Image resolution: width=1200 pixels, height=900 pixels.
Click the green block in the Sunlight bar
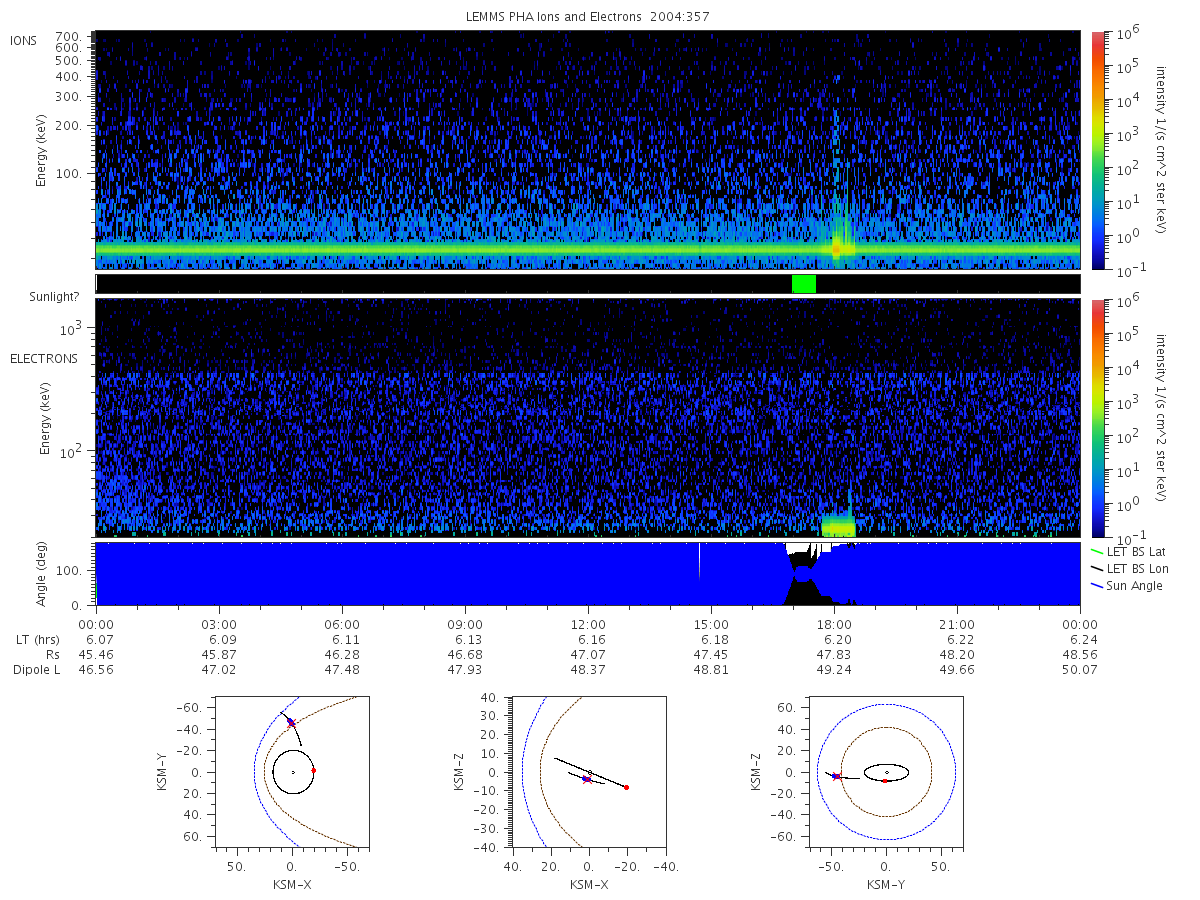click(804, 284)
